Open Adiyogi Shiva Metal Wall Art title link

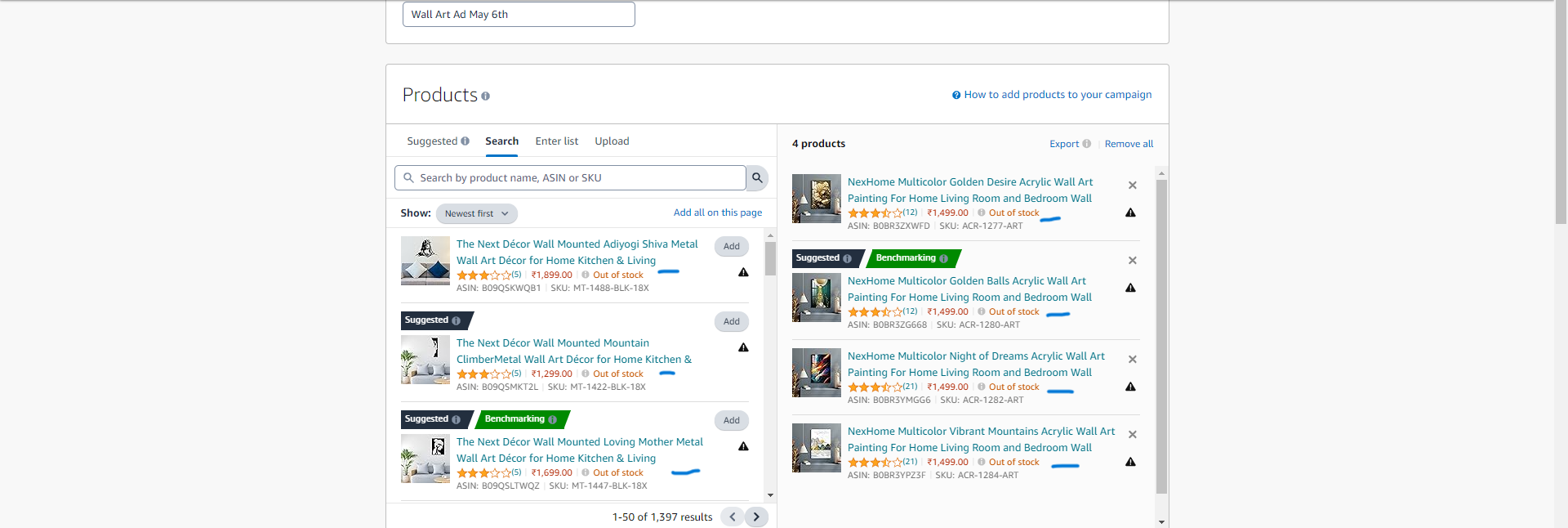(x=577, y=253)
